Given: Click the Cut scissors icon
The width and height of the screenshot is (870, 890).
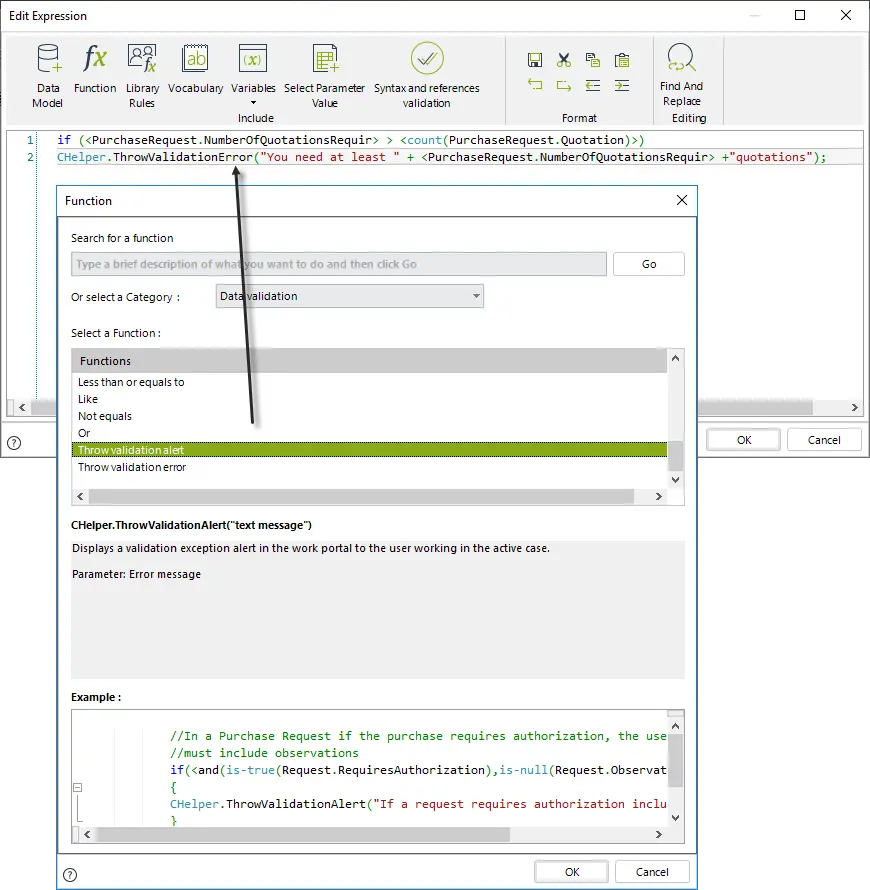Looking at the screenshot, I should [x=564, y=60].
